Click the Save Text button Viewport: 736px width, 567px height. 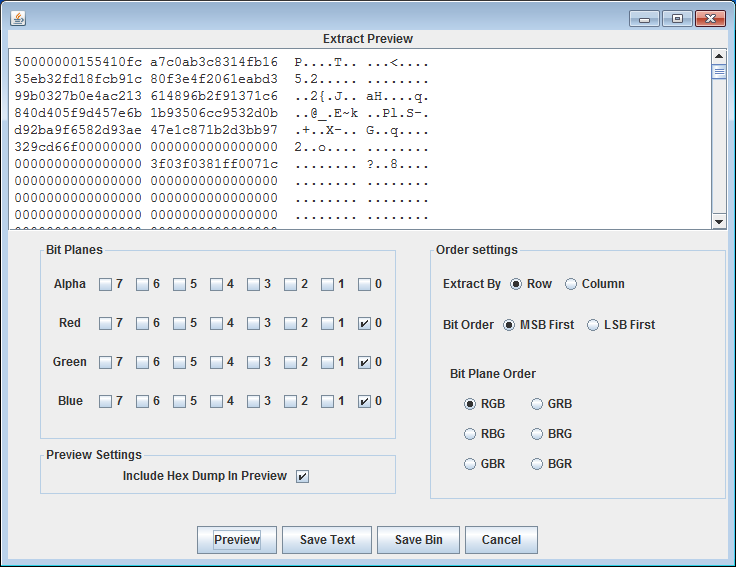(327, 540)
